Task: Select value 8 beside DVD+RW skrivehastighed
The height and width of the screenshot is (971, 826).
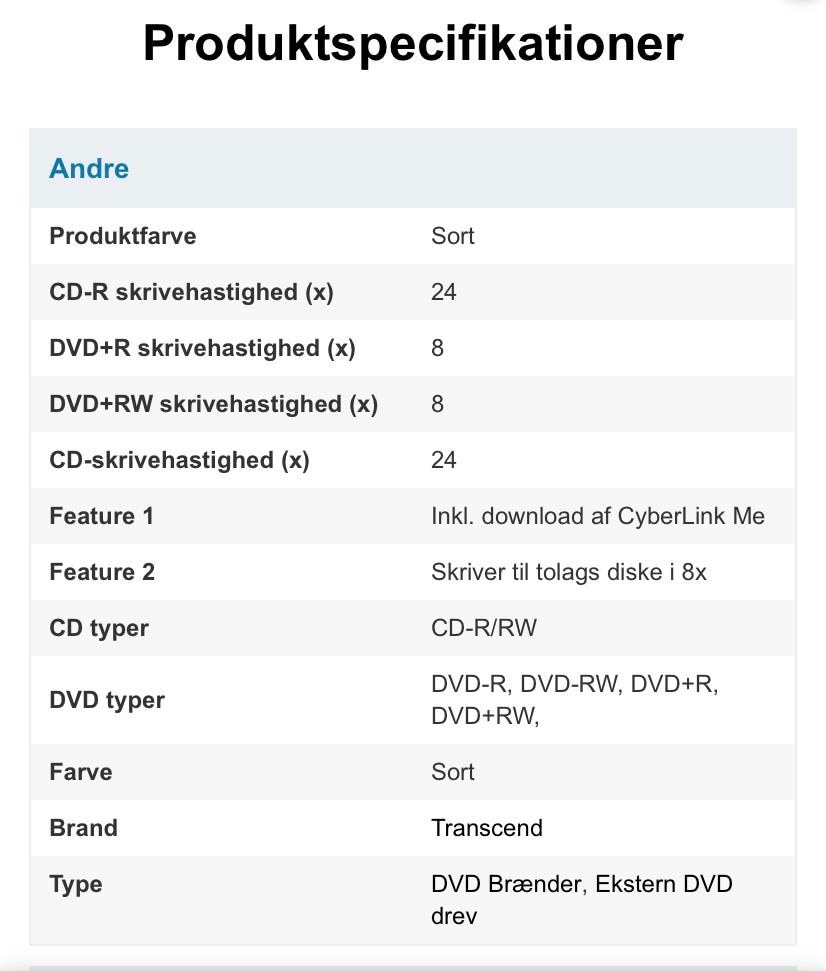Action: click(438, 404)
